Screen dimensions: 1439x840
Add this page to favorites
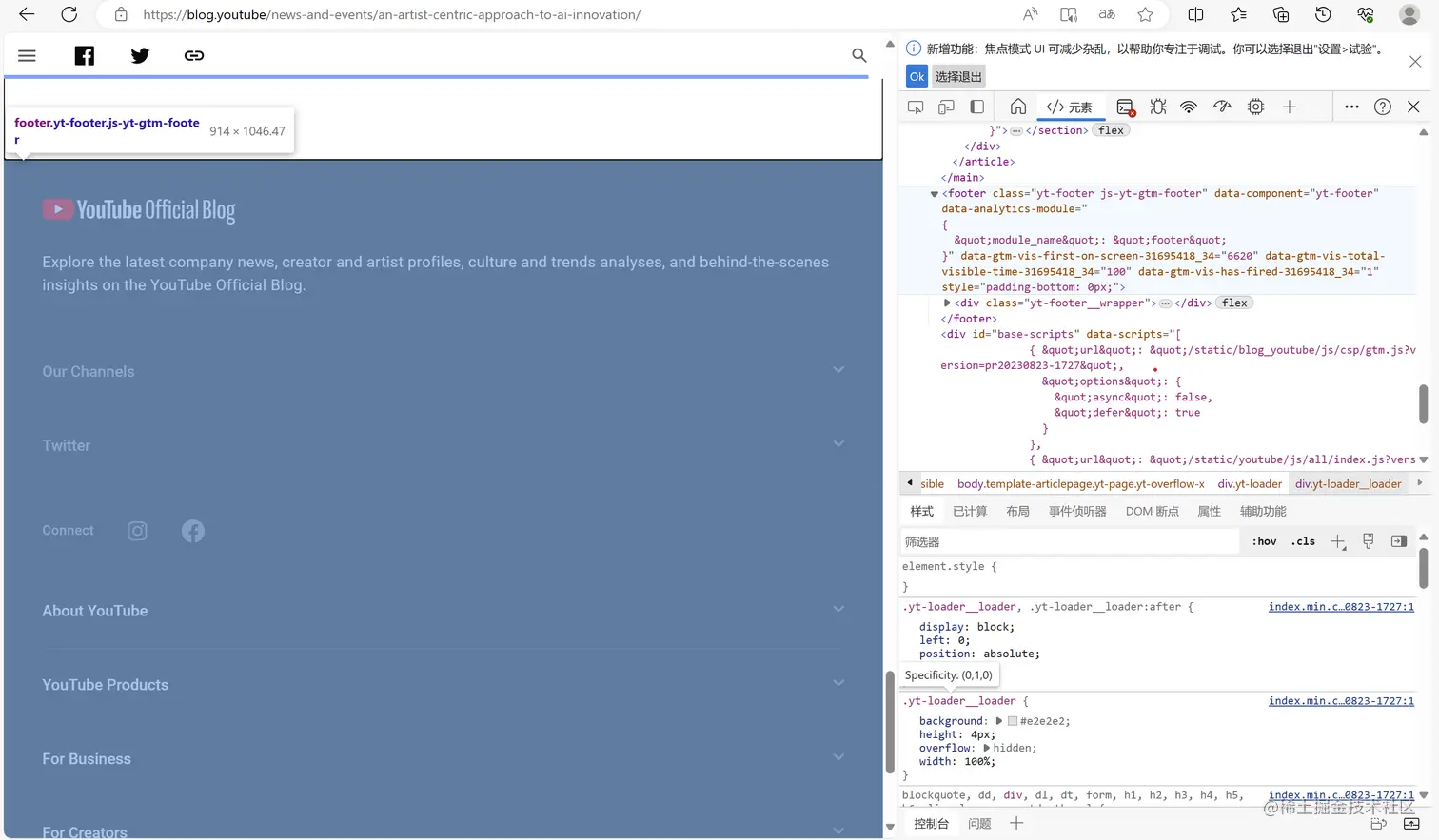[1146, 14]
